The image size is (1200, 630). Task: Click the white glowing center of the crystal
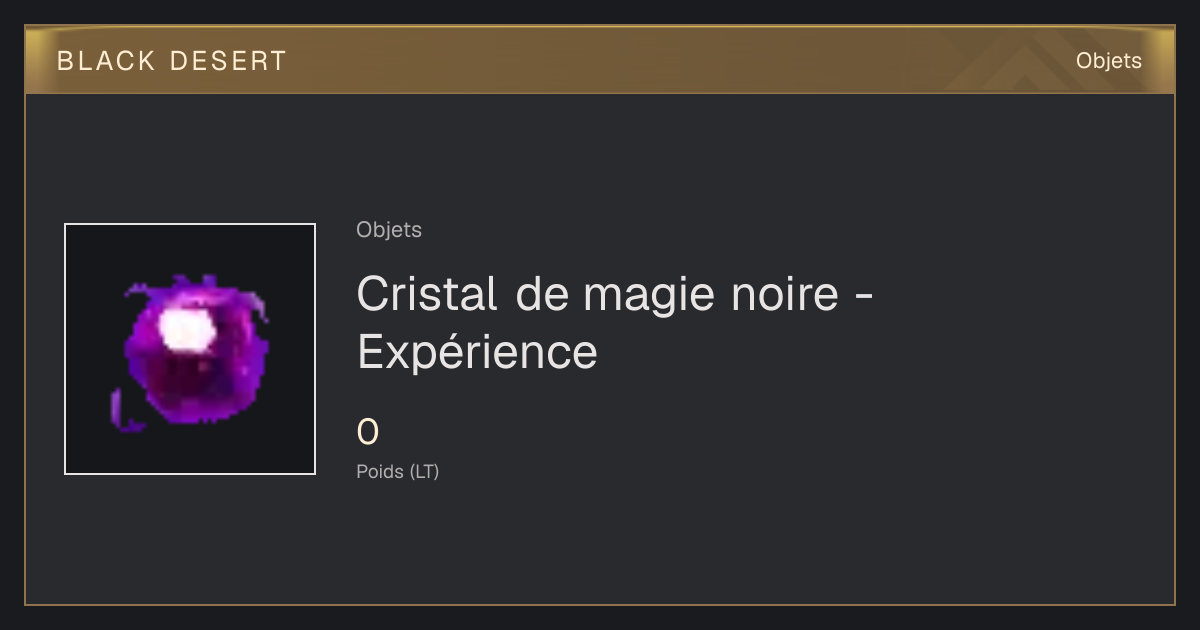click(x=187, y=330)
